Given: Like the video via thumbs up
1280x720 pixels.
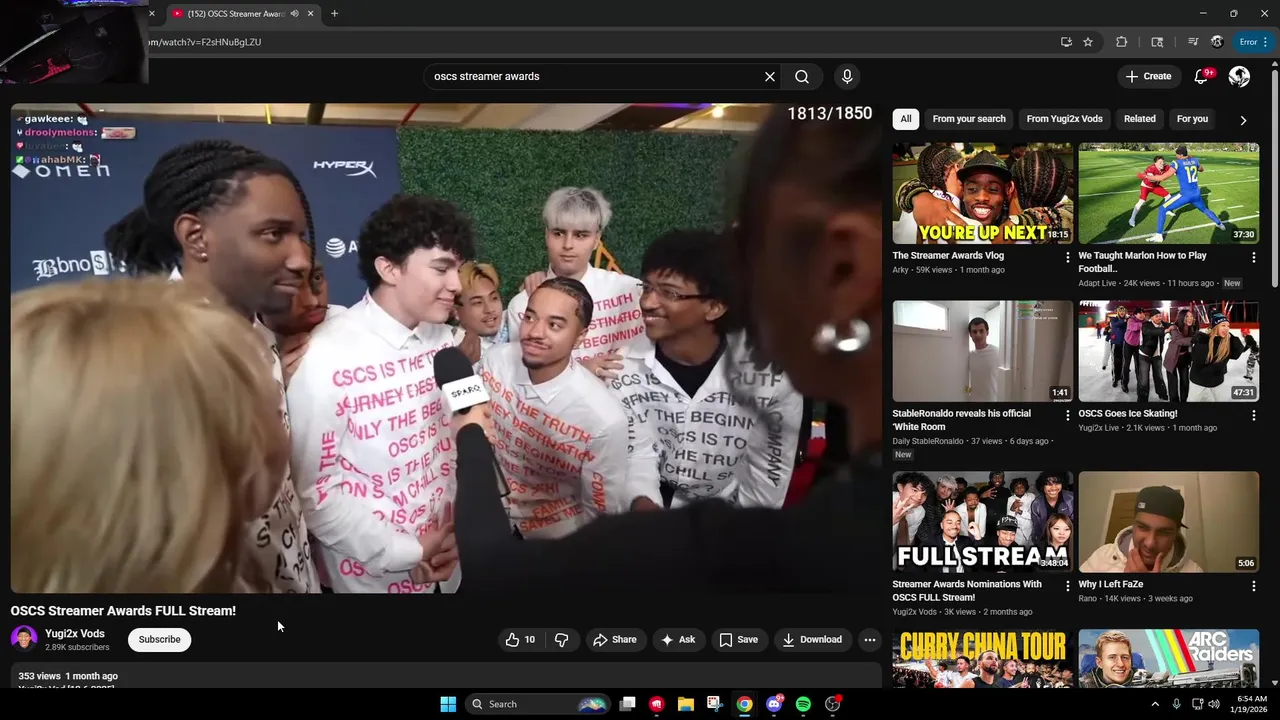Looking at the screenshot, I should 520,640.
